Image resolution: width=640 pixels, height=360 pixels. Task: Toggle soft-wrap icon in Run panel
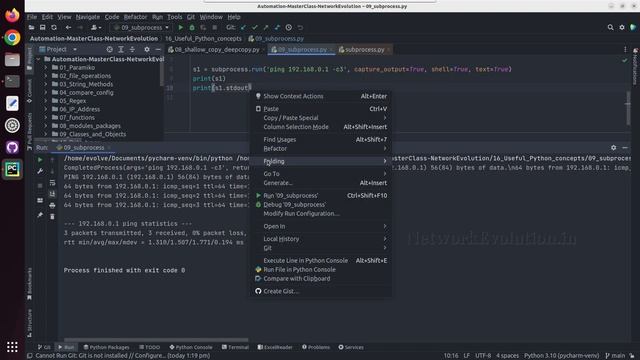(x=52, y=183)
